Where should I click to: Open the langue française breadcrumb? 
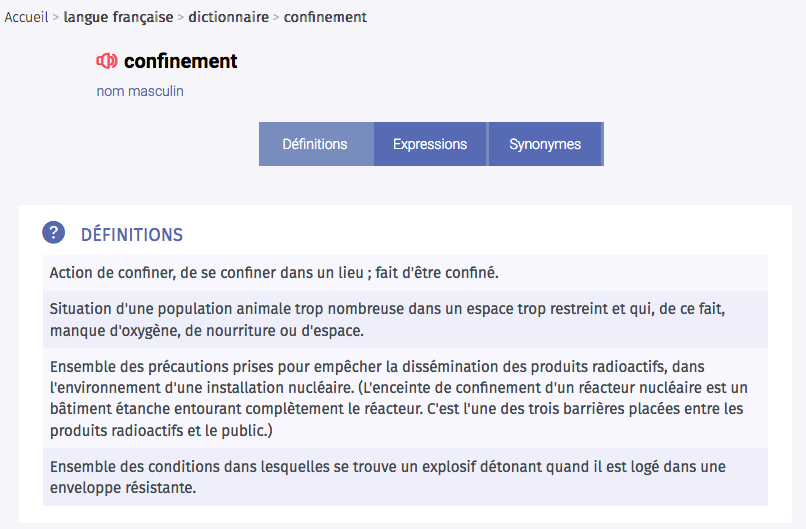pos(118,17)
